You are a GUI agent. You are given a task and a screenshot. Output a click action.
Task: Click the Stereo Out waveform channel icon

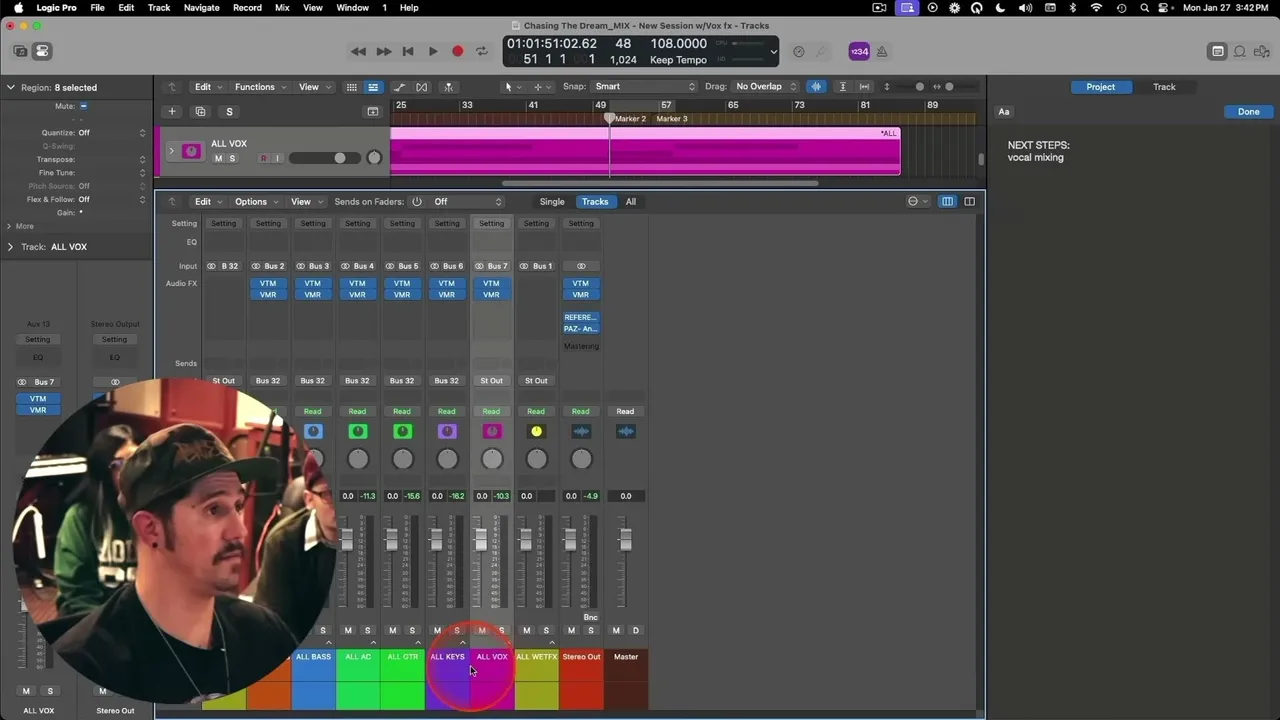[581, 431]
